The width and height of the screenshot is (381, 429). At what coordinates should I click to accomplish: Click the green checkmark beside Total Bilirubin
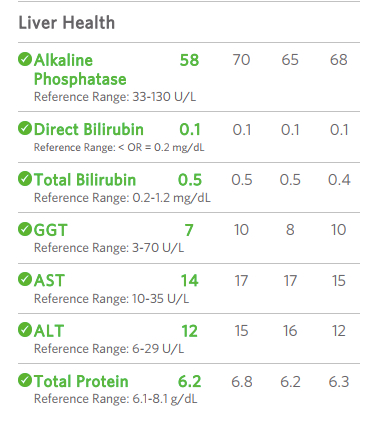pos(25,179)
